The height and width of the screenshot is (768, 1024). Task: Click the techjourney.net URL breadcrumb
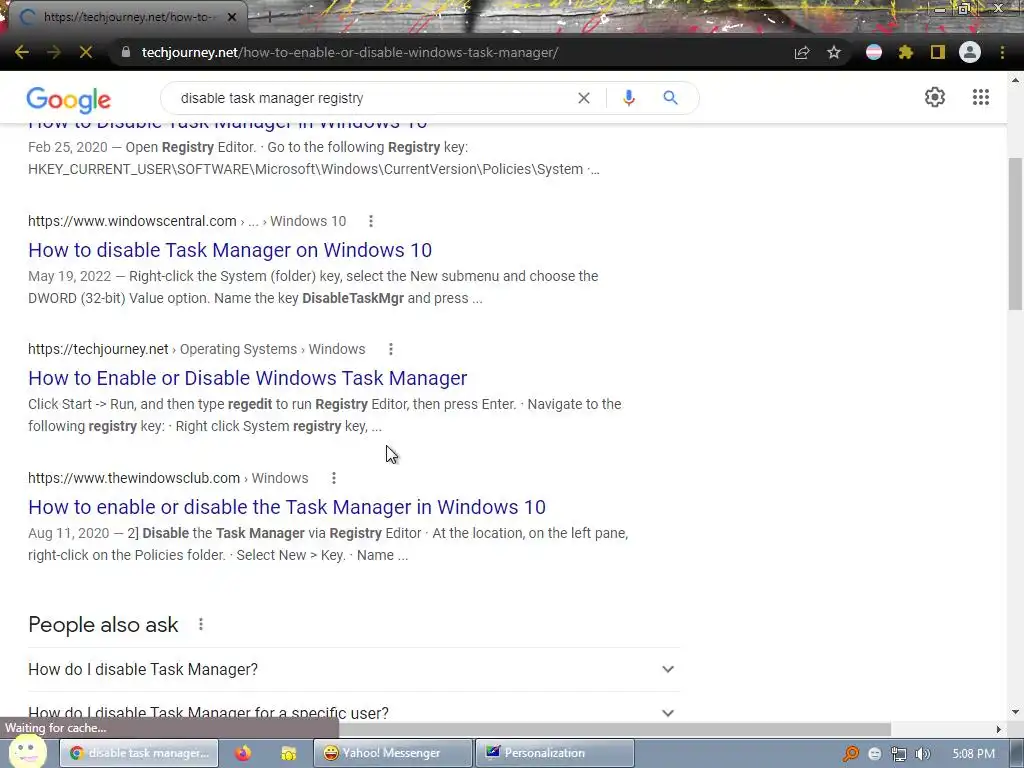coord(197,349)
